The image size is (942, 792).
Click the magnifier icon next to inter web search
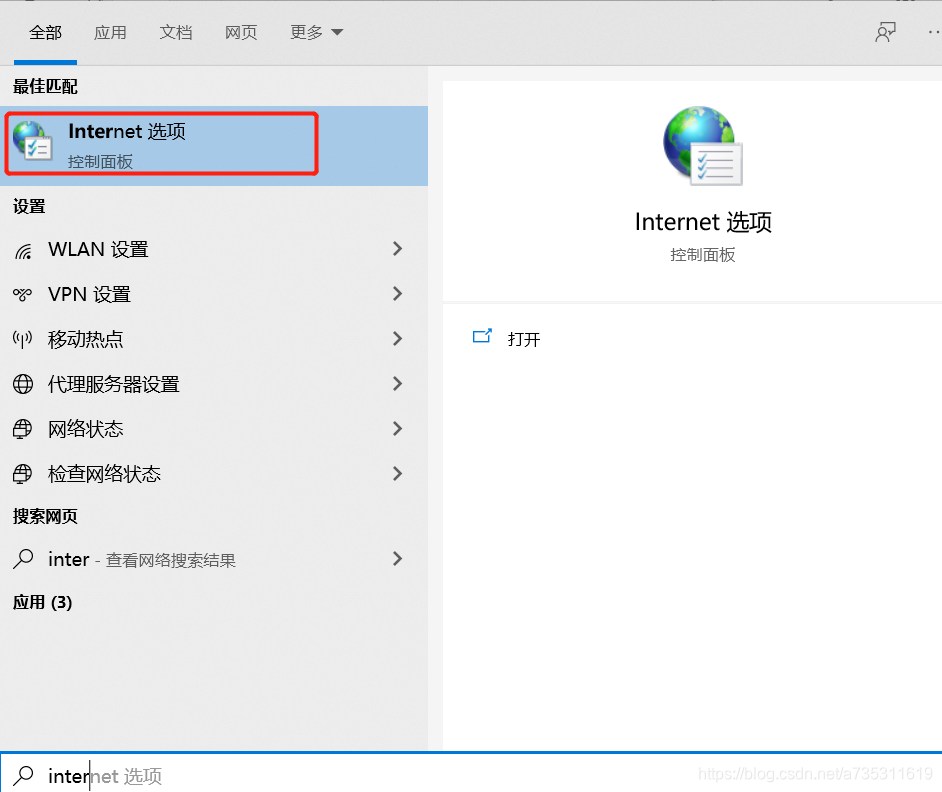tap(23, 559)
